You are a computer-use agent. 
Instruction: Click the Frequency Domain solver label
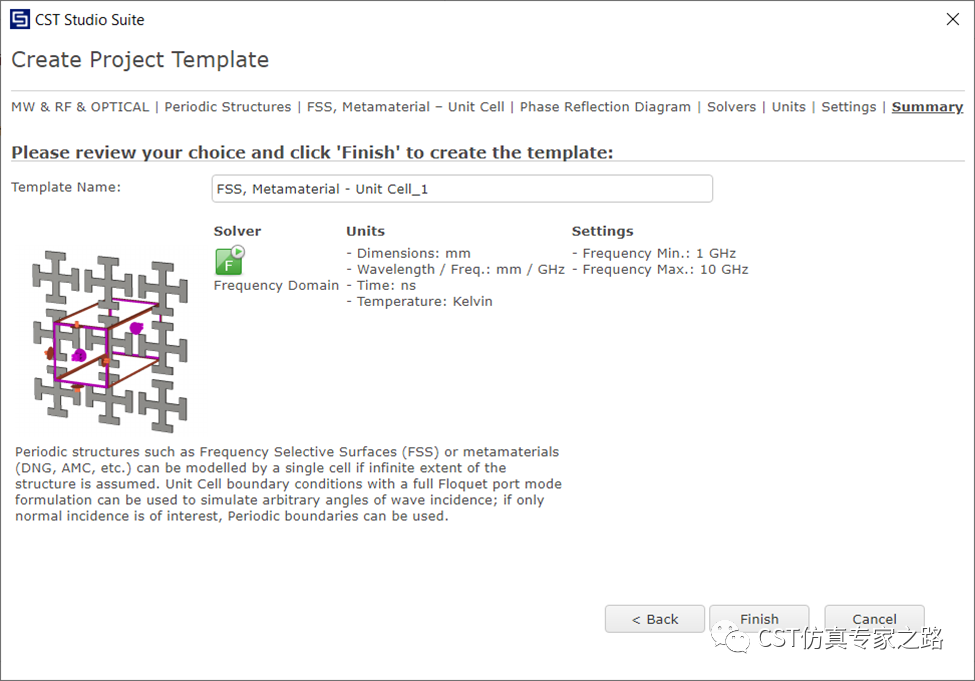click(276, 285)
